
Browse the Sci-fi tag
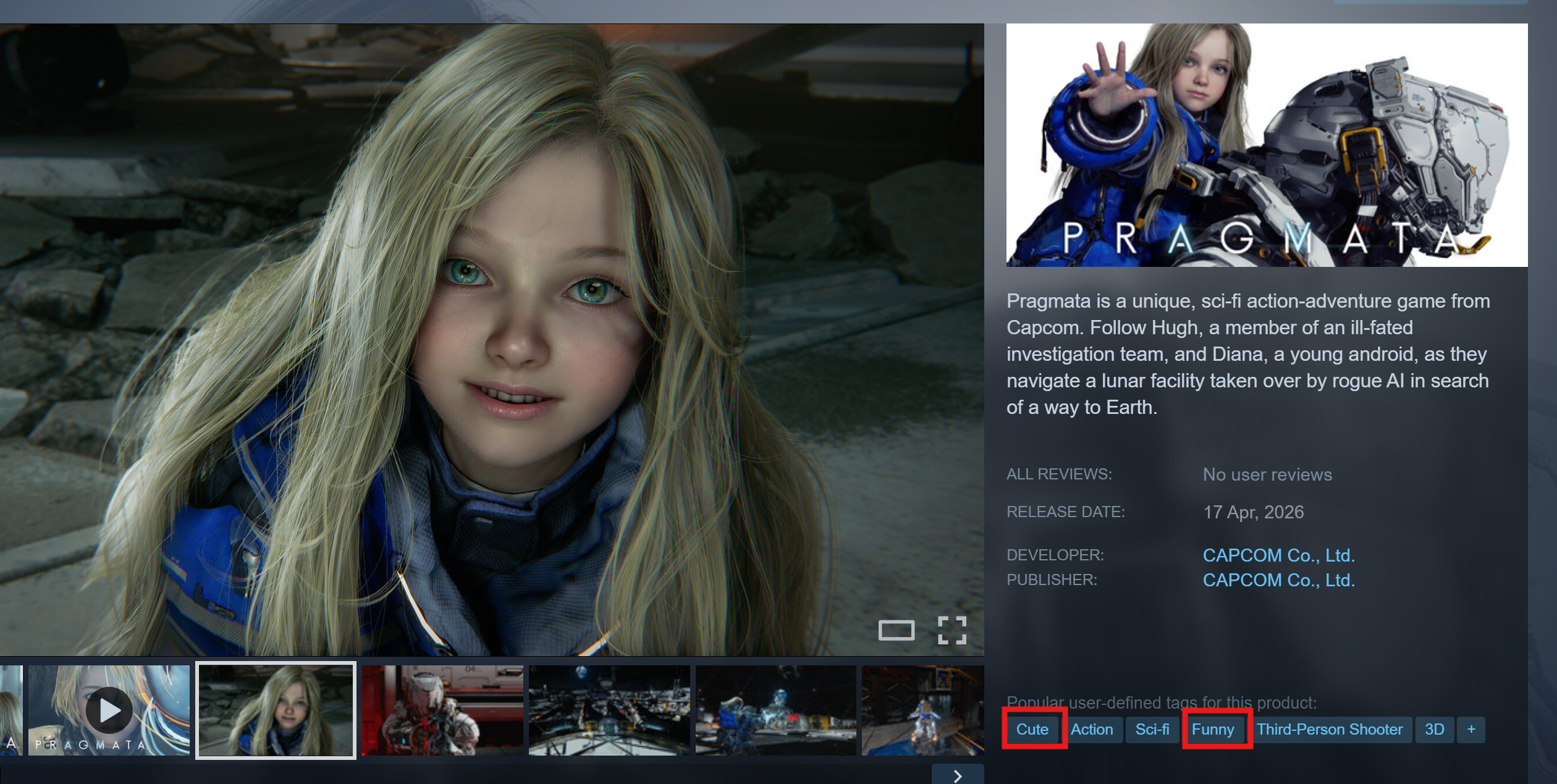[1152, 730]
